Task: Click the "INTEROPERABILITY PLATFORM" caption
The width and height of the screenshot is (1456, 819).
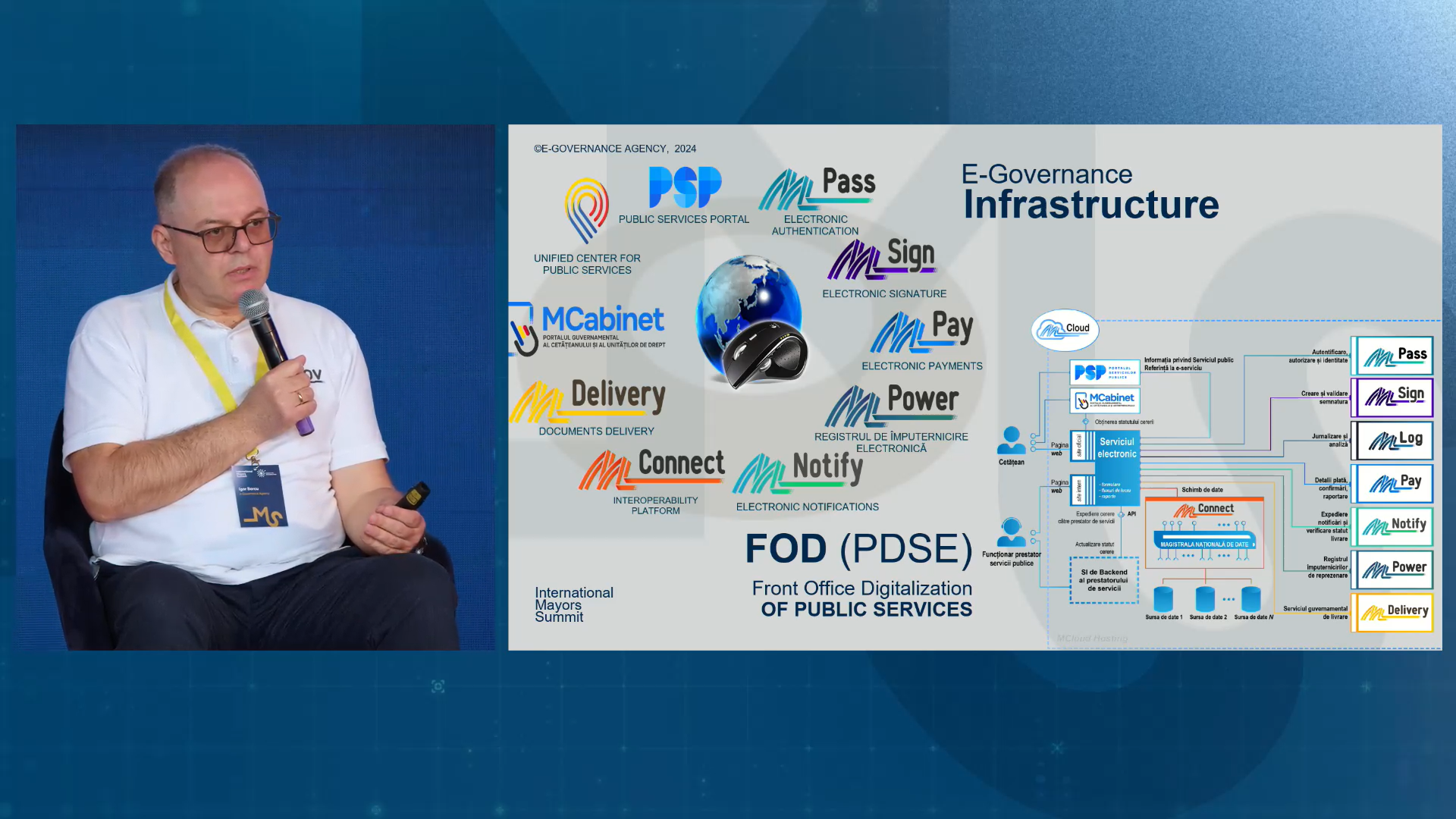Action: pyautogui.click(x=655, y=506)
